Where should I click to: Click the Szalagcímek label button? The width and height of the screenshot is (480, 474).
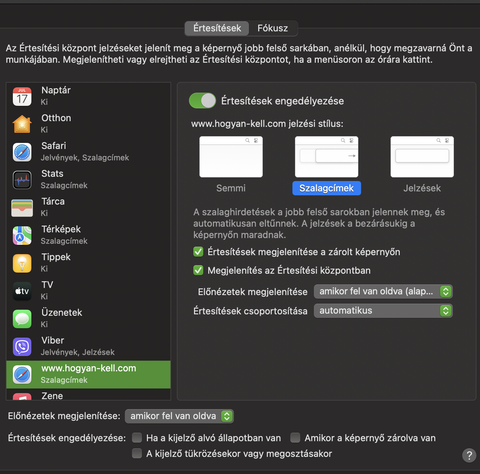pyautogui.click(x=327, y=188)
